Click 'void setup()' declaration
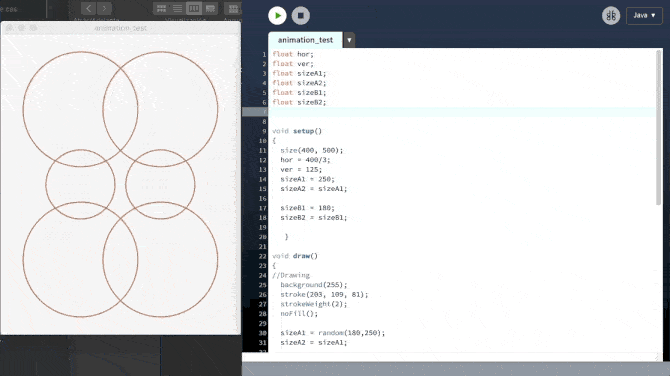The width and height of the screenshot is (670, 376). [x=297, y=131]
